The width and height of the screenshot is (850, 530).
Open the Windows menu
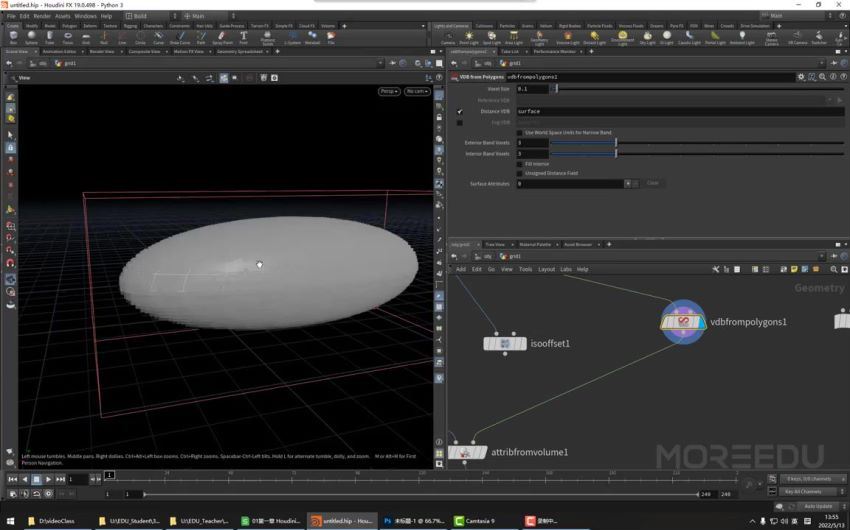[x=86, y=16]
